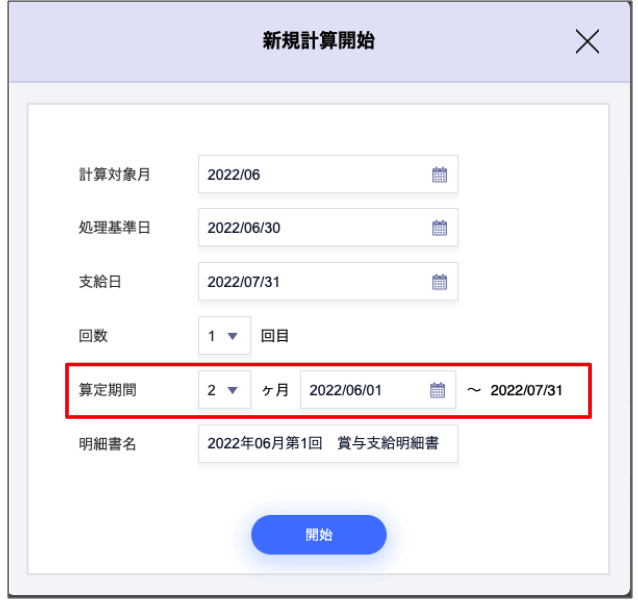Focus the 計算対象月 field showing 2022/06
The width and height of the screenshot is (638, 602).
310,174
